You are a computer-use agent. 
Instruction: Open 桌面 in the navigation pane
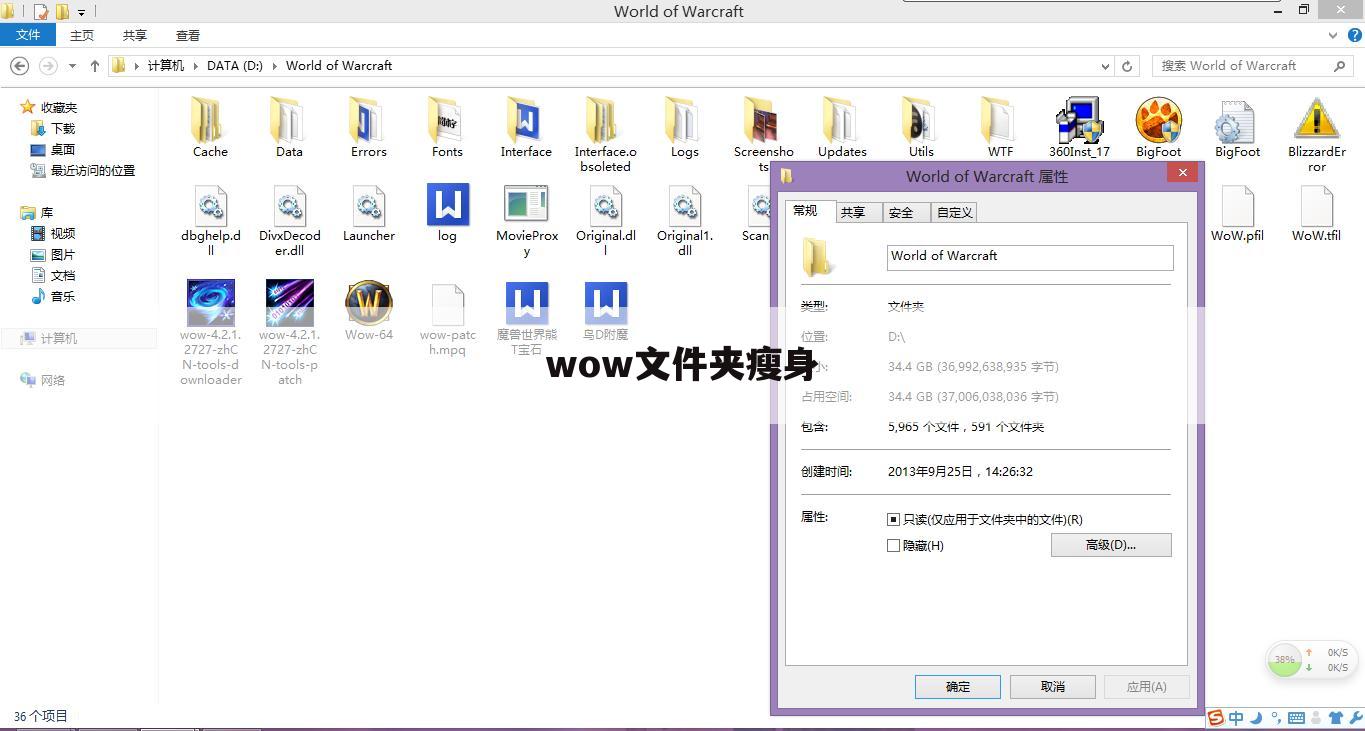pos(53,150)
